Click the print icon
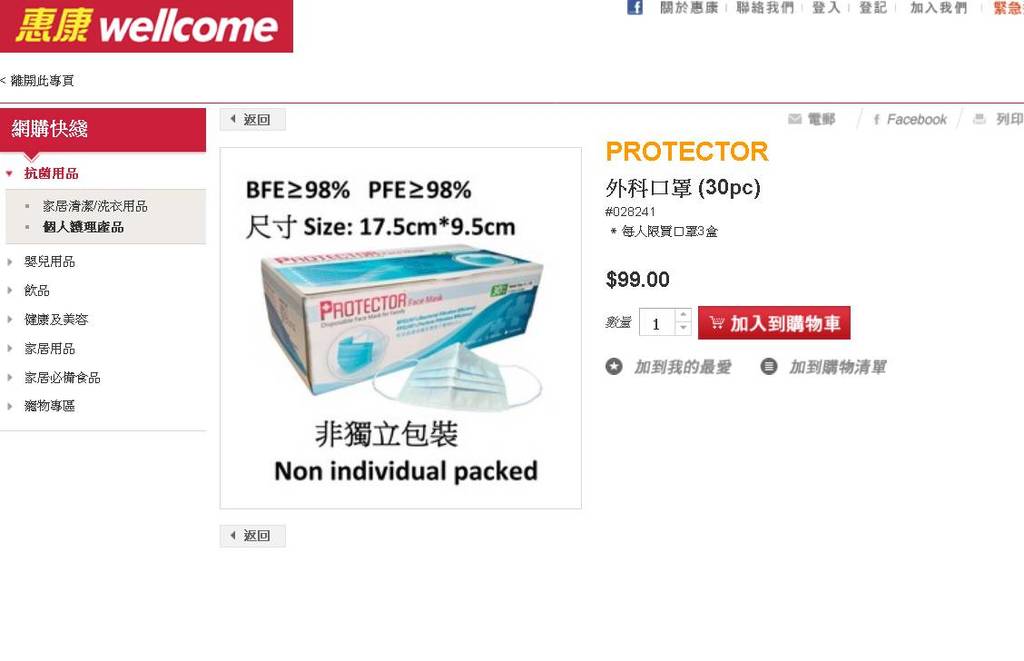1024x661 pixels. pos(979,119)
